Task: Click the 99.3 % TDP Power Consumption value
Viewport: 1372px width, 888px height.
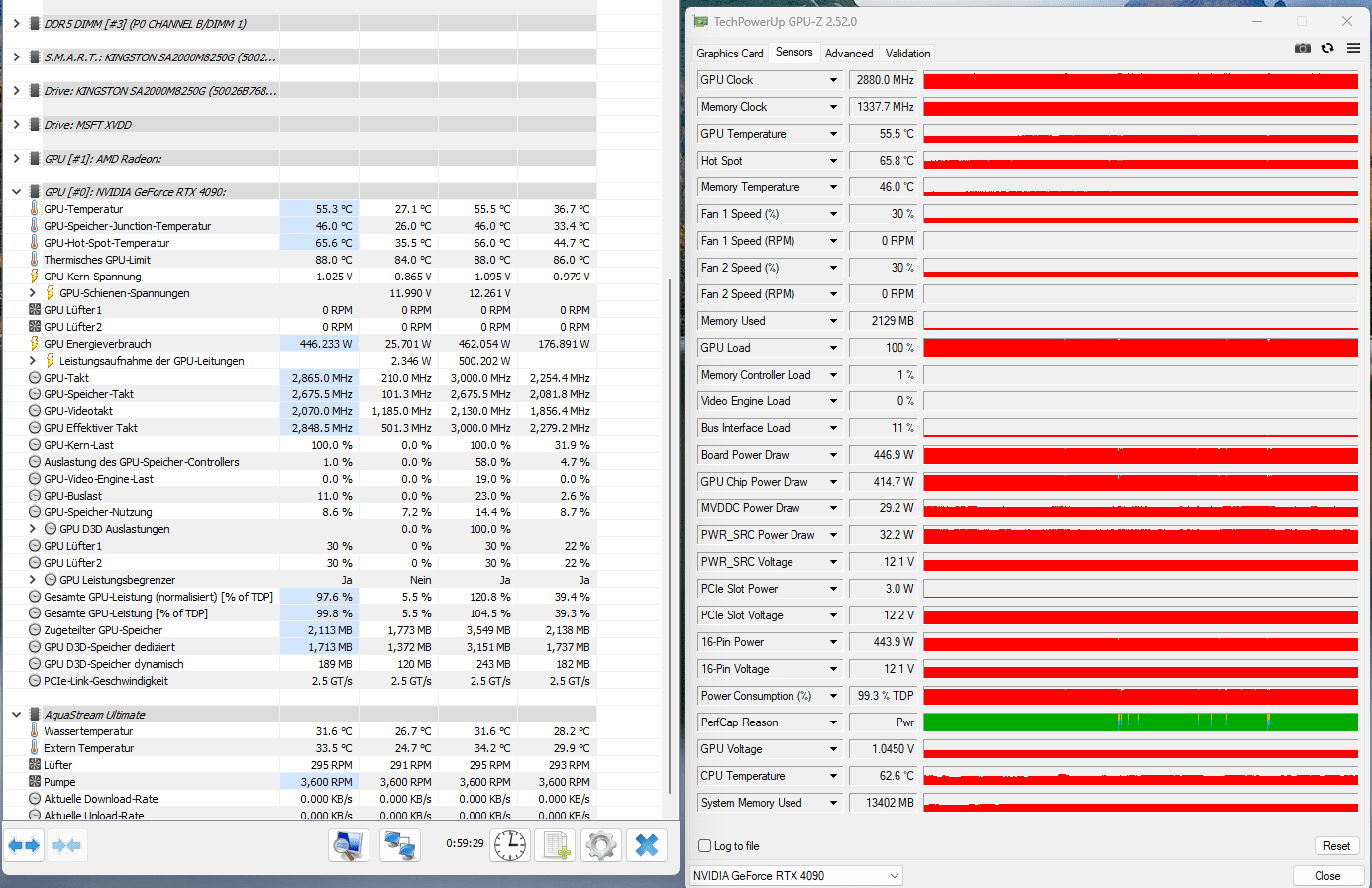Action: tap(885, 696)
